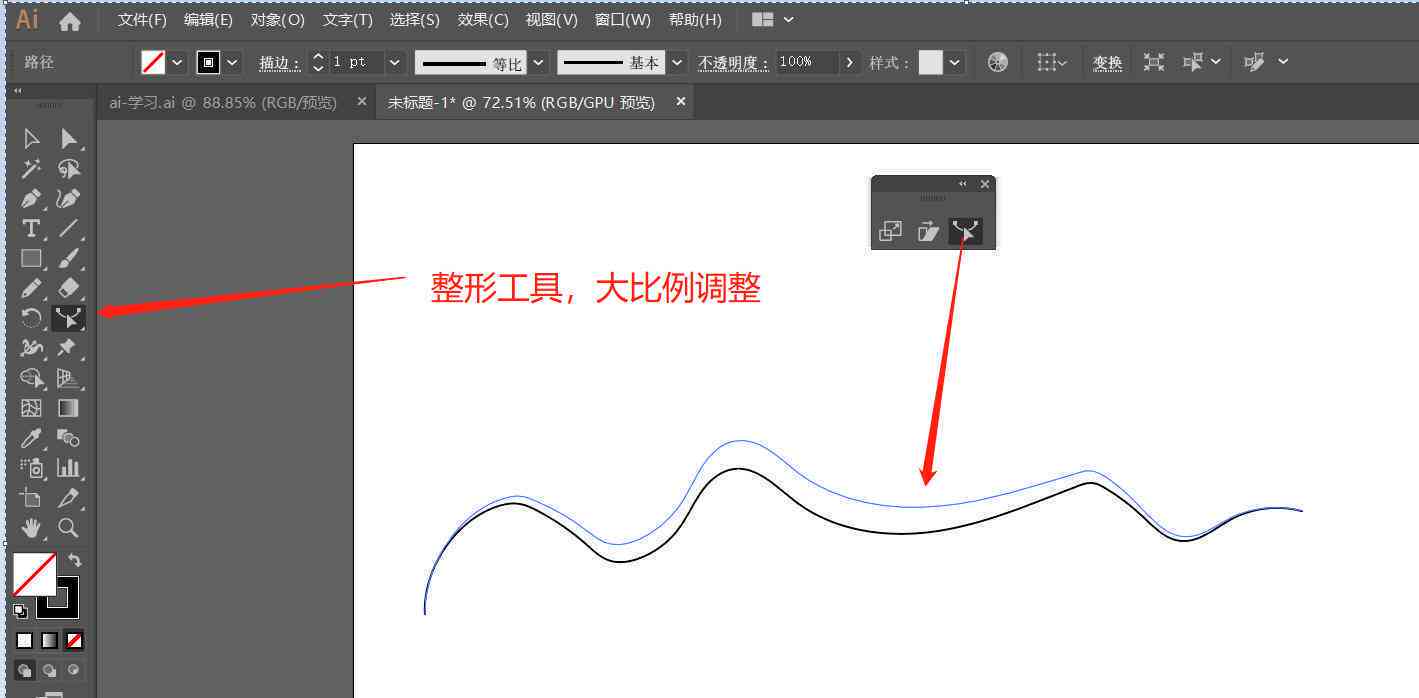Click the Isolate Selected Object icon
1419x698 pixels.
coord(1153,62)
